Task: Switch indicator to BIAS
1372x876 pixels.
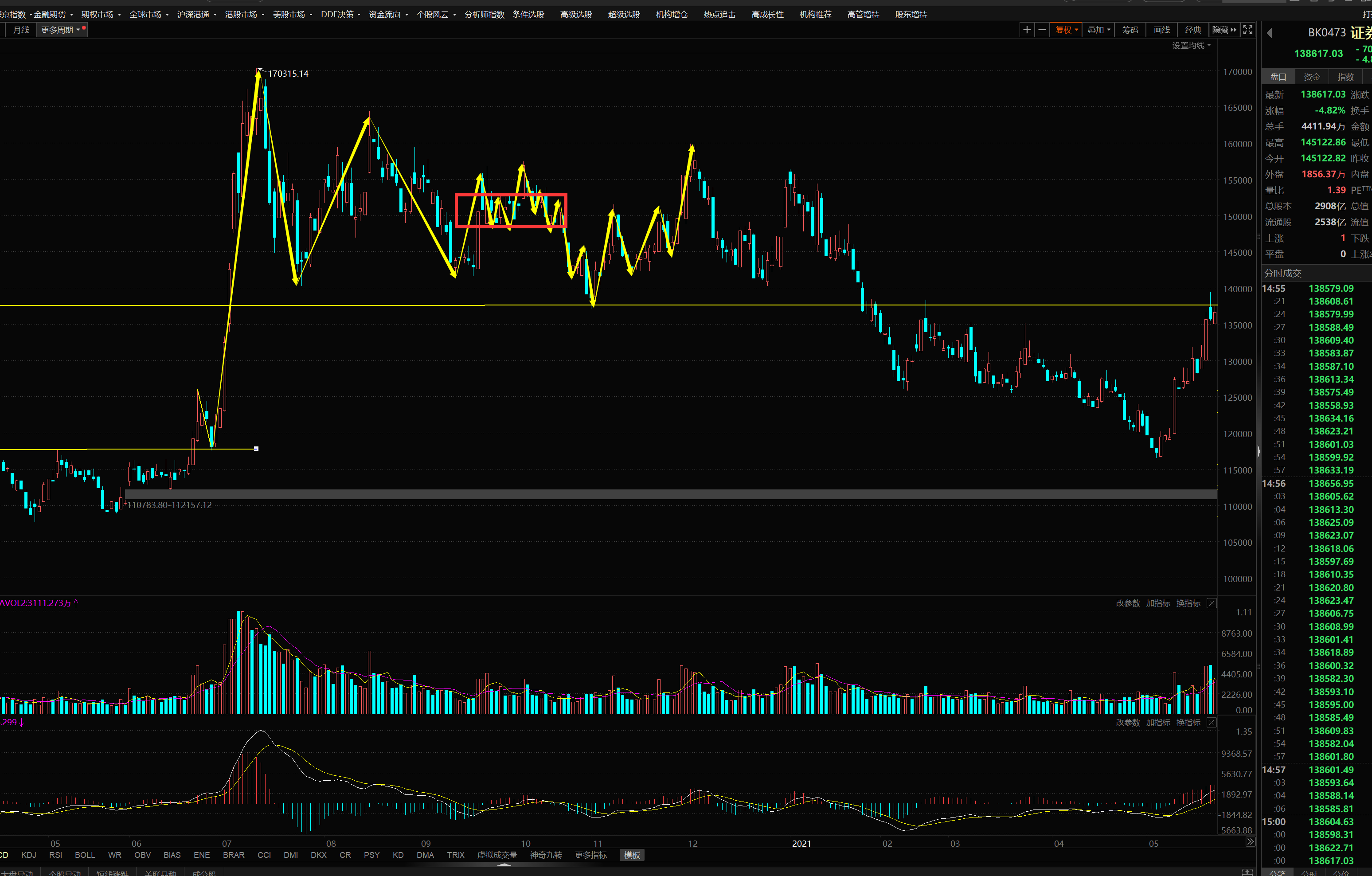Action: (x=172, y=855)
